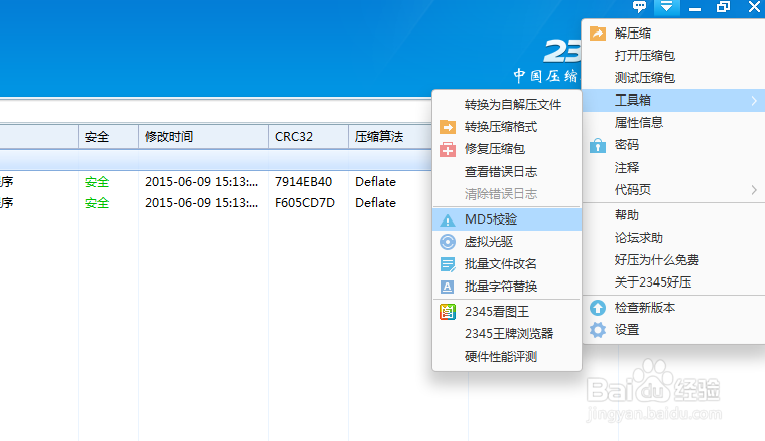Click the blue up-arrow icon for 检查新版本

pyautogui.click(x=598, y=308)
